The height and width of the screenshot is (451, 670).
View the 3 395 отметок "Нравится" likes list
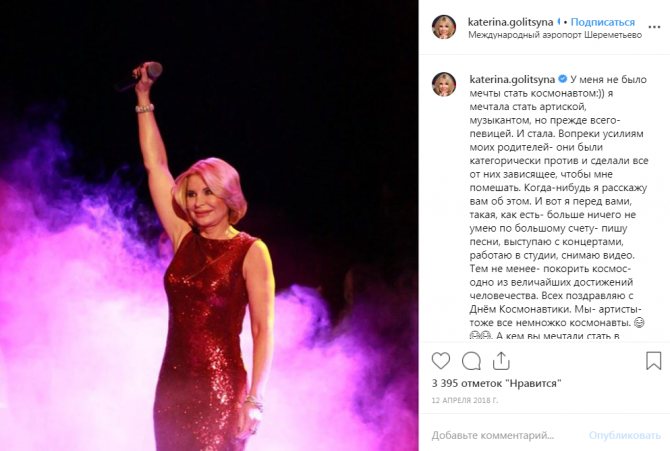tap(496, 383)
